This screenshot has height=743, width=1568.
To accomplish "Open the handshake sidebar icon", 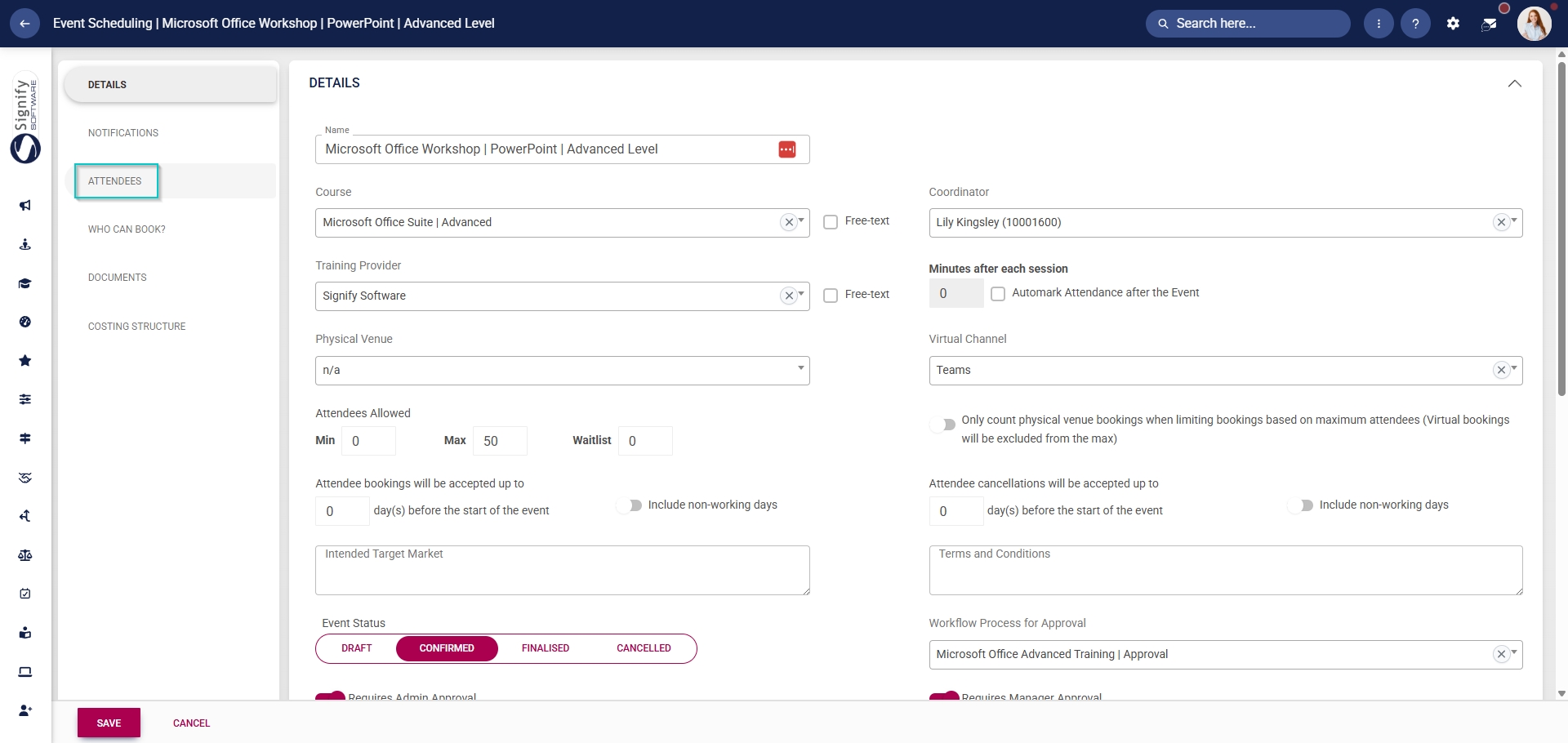I will (x=25, y=478).
